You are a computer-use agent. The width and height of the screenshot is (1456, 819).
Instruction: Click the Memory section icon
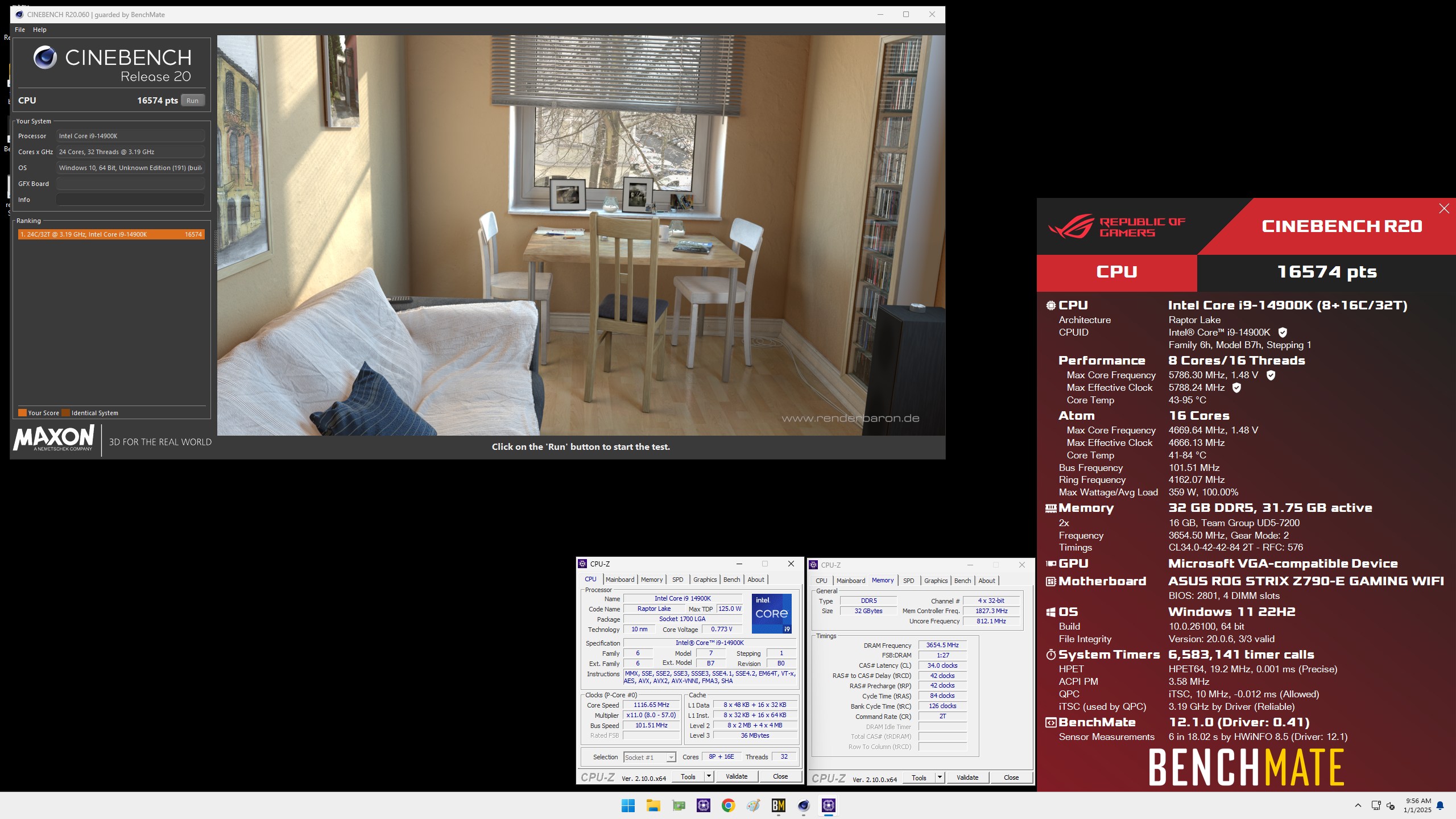tap(1051, 508)
